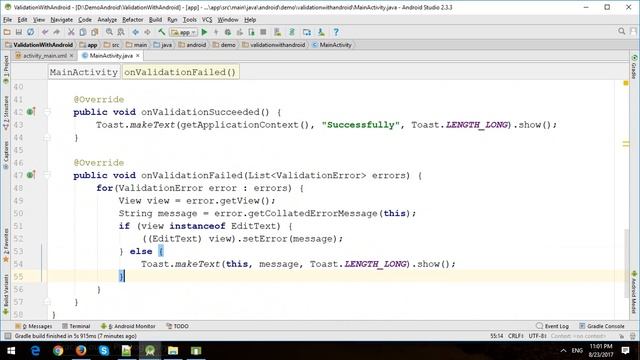Open the app run configuration dropdown

184,32
